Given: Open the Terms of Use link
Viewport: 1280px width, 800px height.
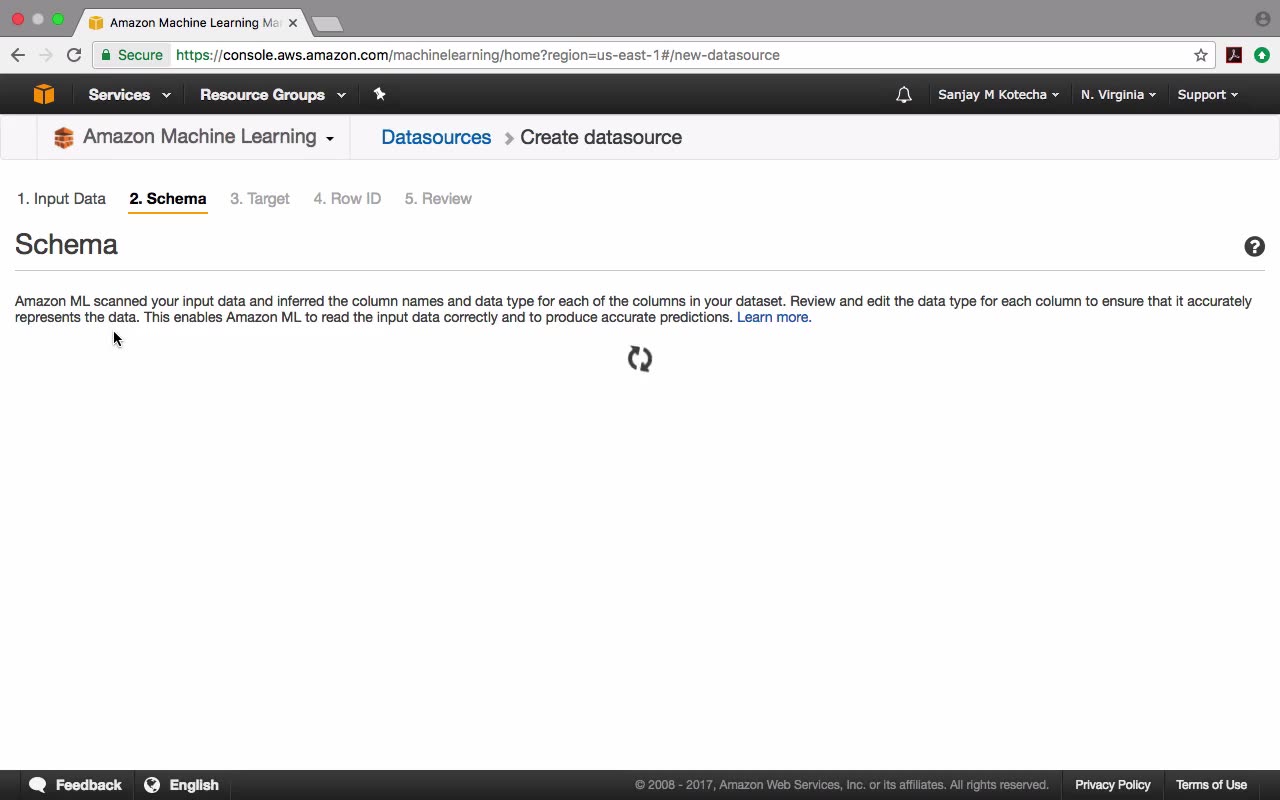Looking at the screenshot, I should 1211,785.
